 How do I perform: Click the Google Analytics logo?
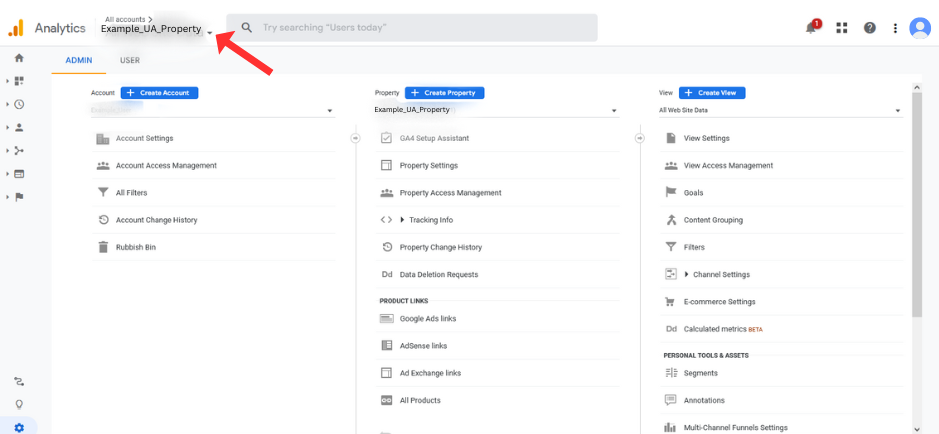point(16,28)
